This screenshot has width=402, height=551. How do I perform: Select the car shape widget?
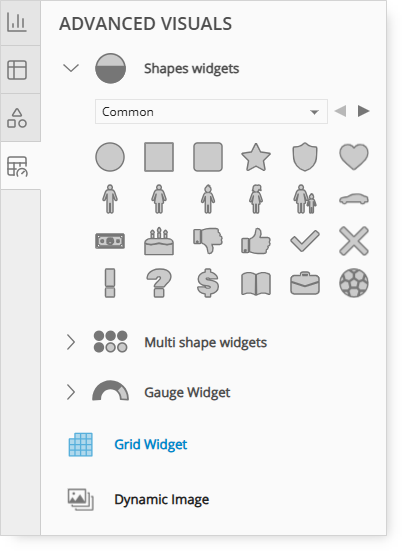[x=354, y=199]
